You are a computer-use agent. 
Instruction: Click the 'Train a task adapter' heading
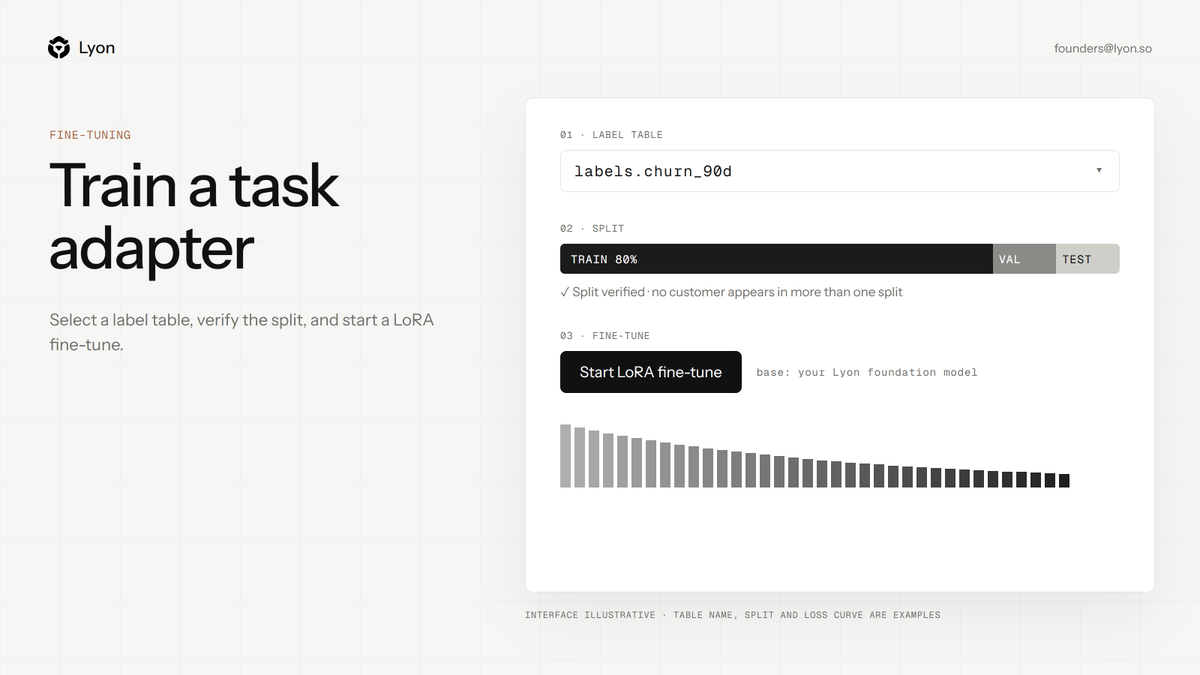[195, 216]
